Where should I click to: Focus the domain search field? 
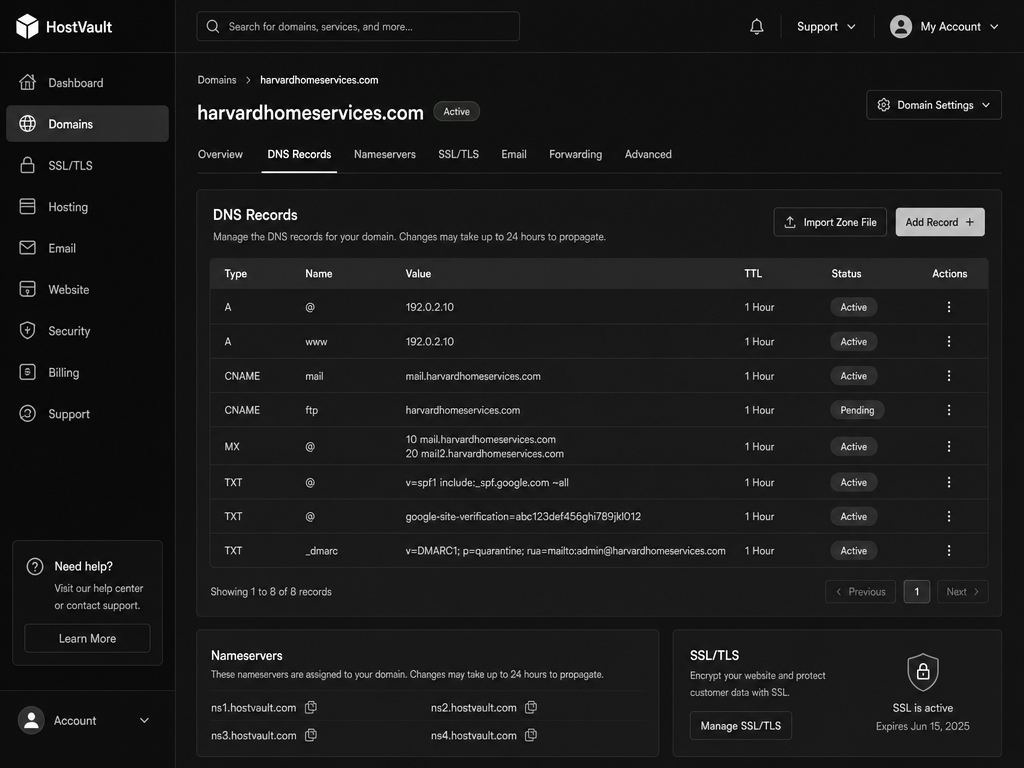tap(358, 27)
